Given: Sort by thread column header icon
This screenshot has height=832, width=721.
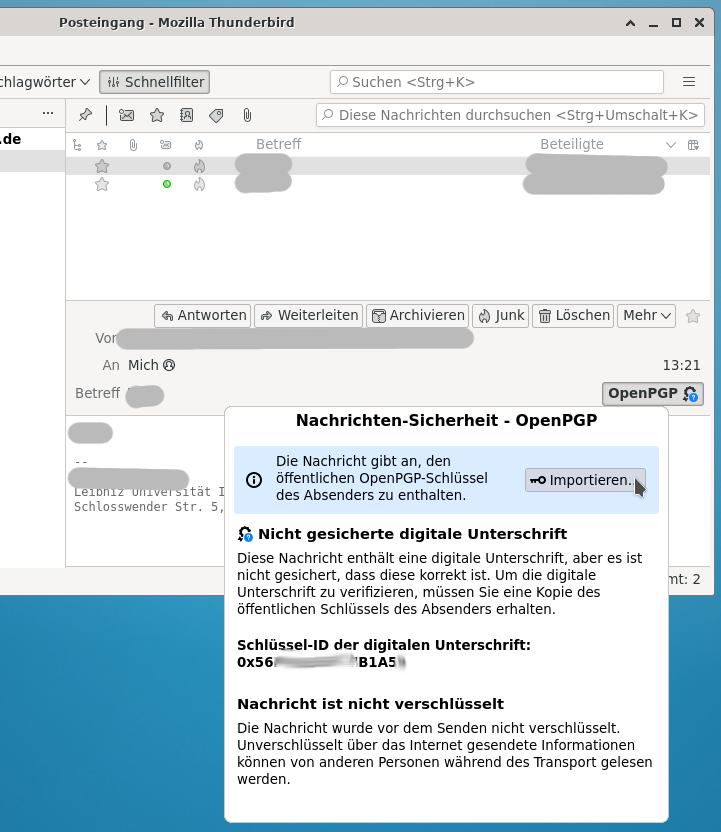Looking at the screenshot, I should [77, 145].
